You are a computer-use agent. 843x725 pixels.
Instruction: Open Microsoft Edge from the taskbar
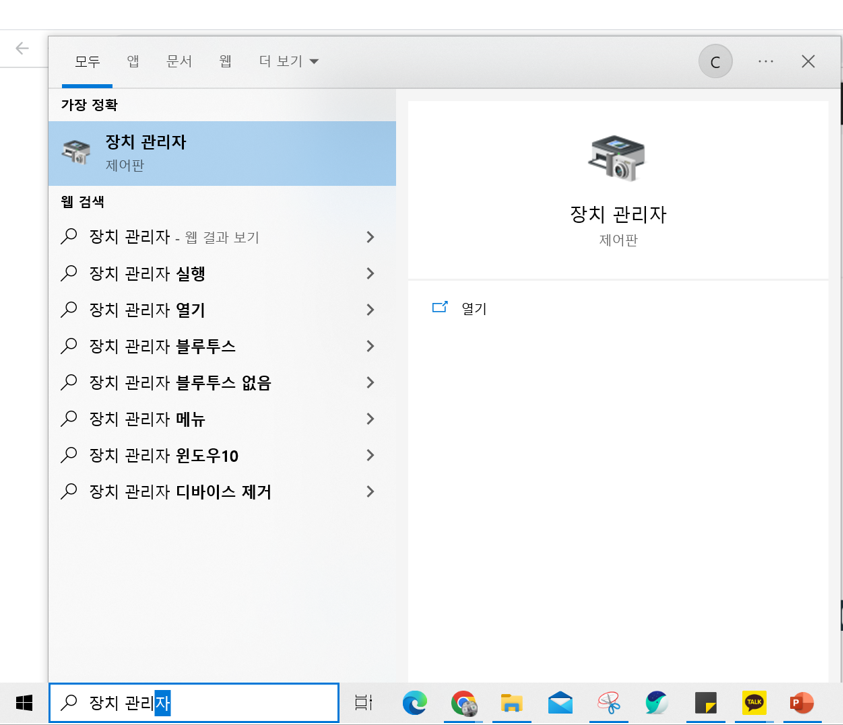pos(415,703)
